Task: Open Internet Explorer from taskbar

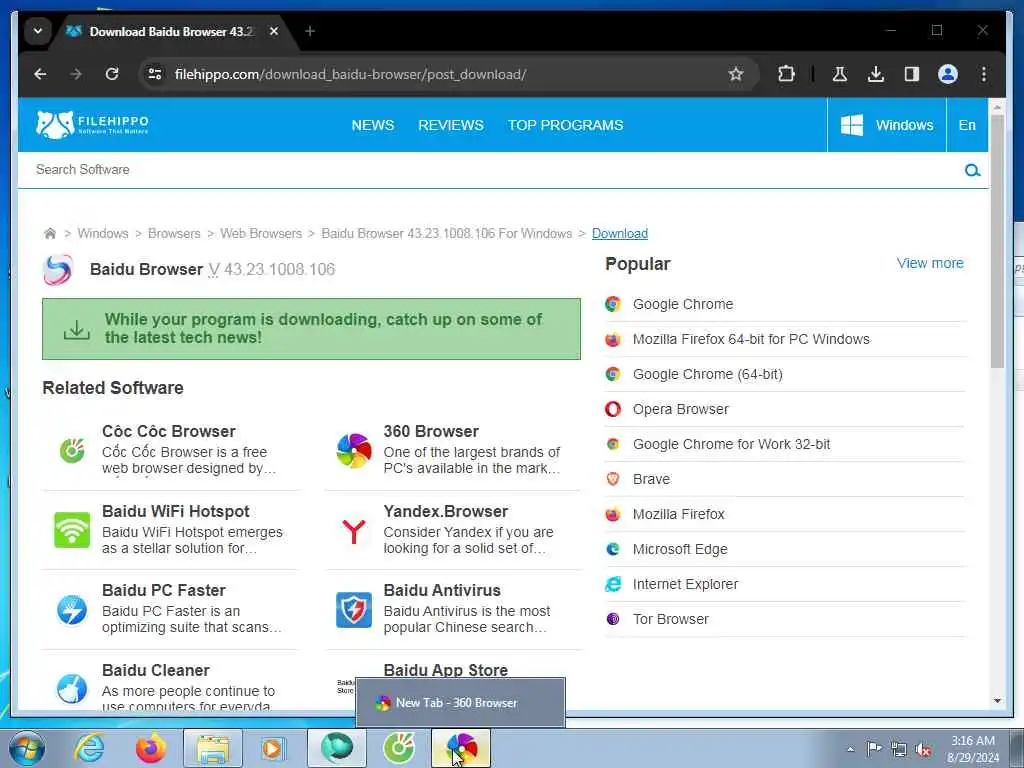Action: [88, 748]
